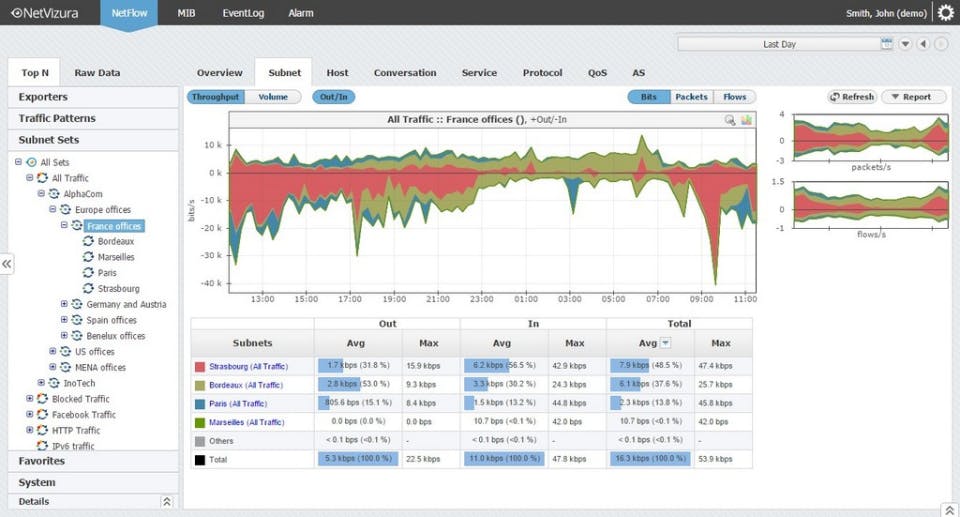This screenshot has width=960, height=517.
Task: Click the InoTech subnet icon
Action: click(54, 383)
